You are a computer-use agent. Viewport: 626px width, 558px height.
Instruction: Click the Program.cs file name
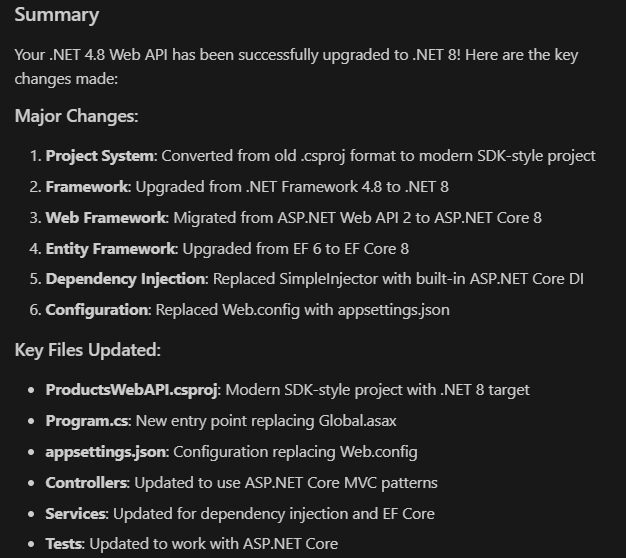coord(87,421)
